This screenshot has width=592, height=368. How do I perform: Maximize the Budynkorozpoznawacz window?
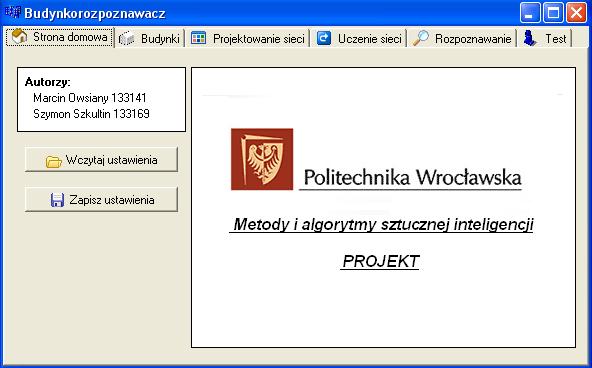tap(553, 12)
